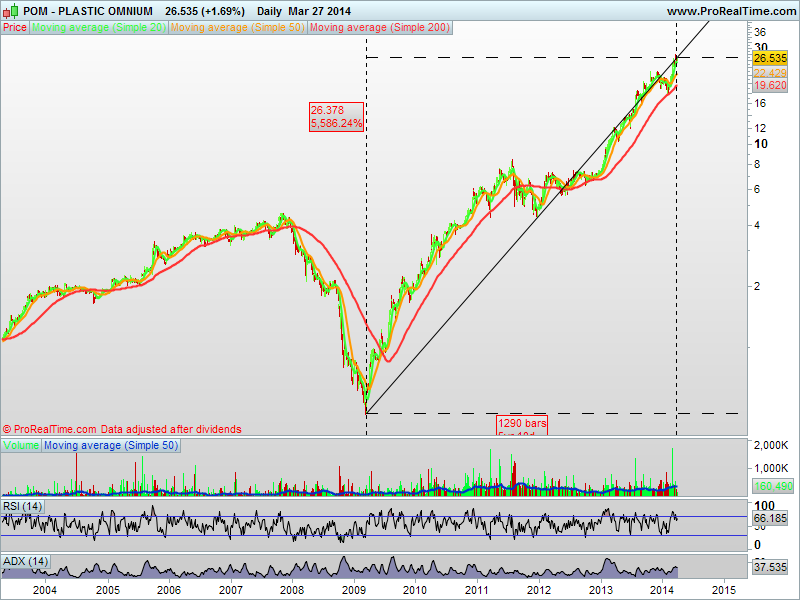This screenshot has width=800, height=600.
Task: Click the 2009 label on time axis
Action: tap(354, 590)
